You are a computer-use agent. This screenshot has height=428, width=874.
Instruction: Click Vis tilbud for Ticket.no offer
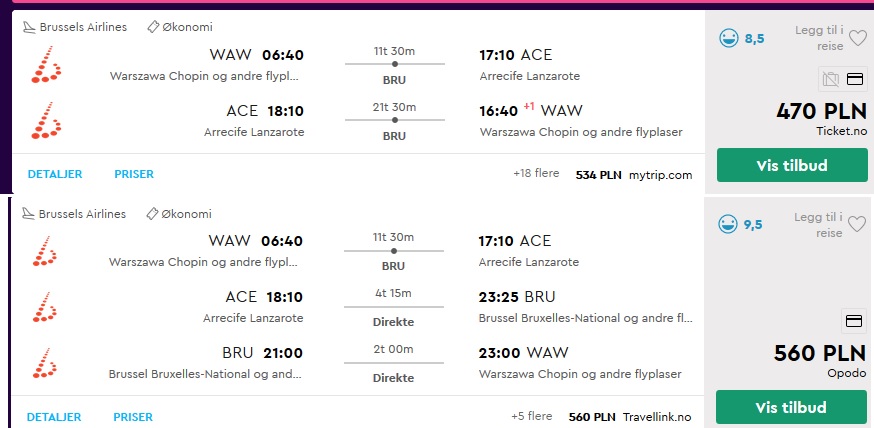tap(792, 165)
